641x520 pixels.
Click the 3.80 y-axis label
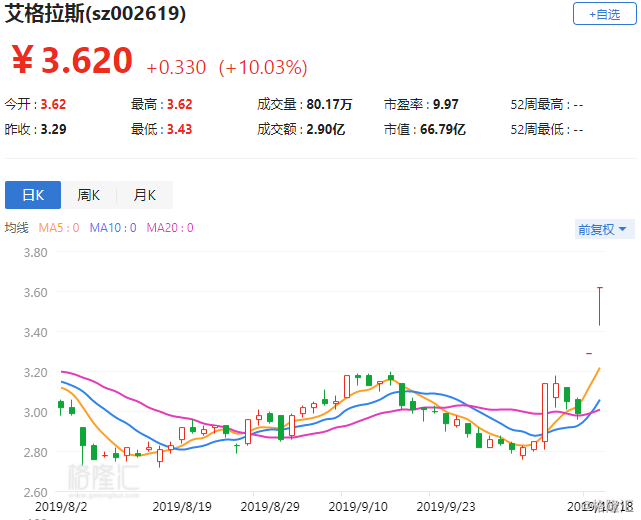tap(35, 253)
